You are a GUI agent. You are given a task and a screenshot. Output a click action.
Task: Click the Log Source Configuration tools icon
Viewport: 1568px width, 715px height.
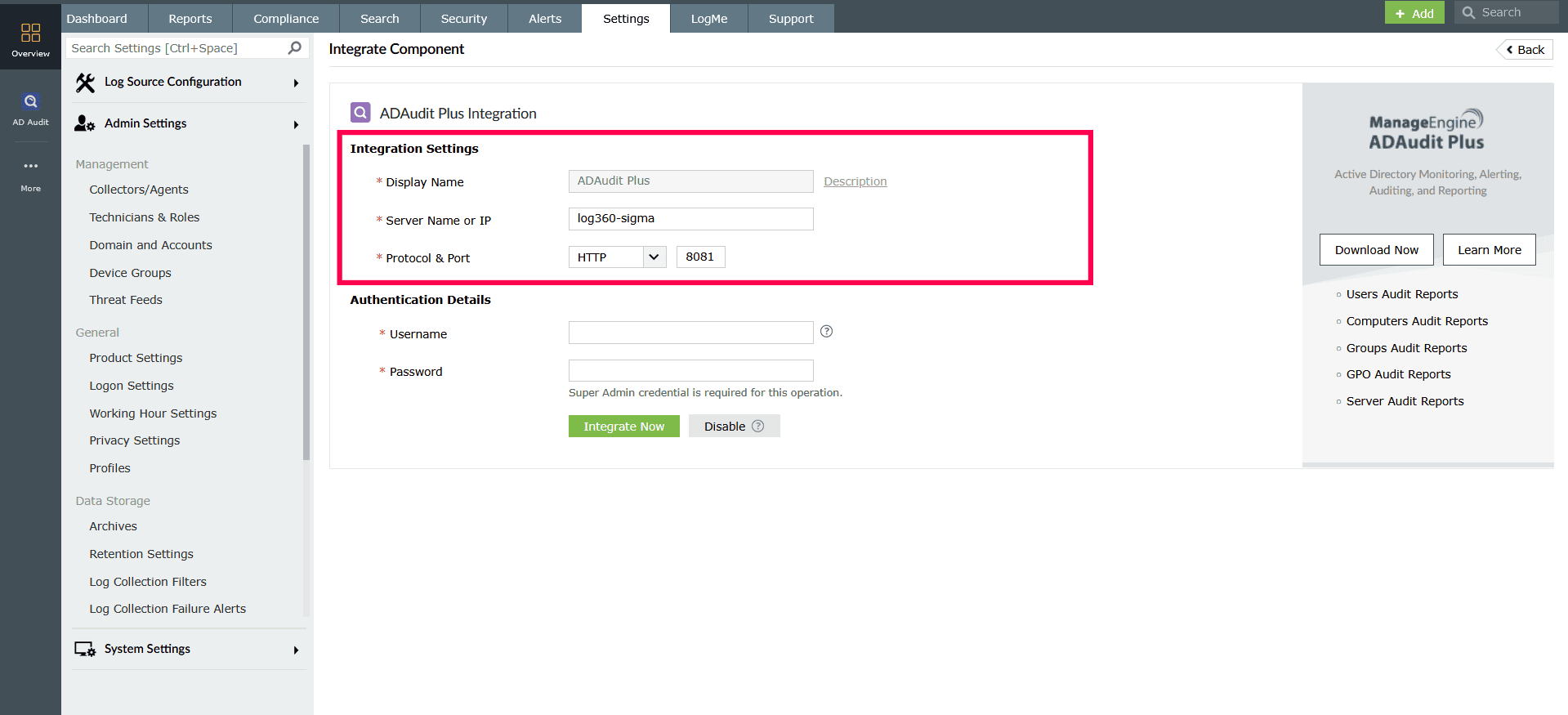click(x=85, y=83)
